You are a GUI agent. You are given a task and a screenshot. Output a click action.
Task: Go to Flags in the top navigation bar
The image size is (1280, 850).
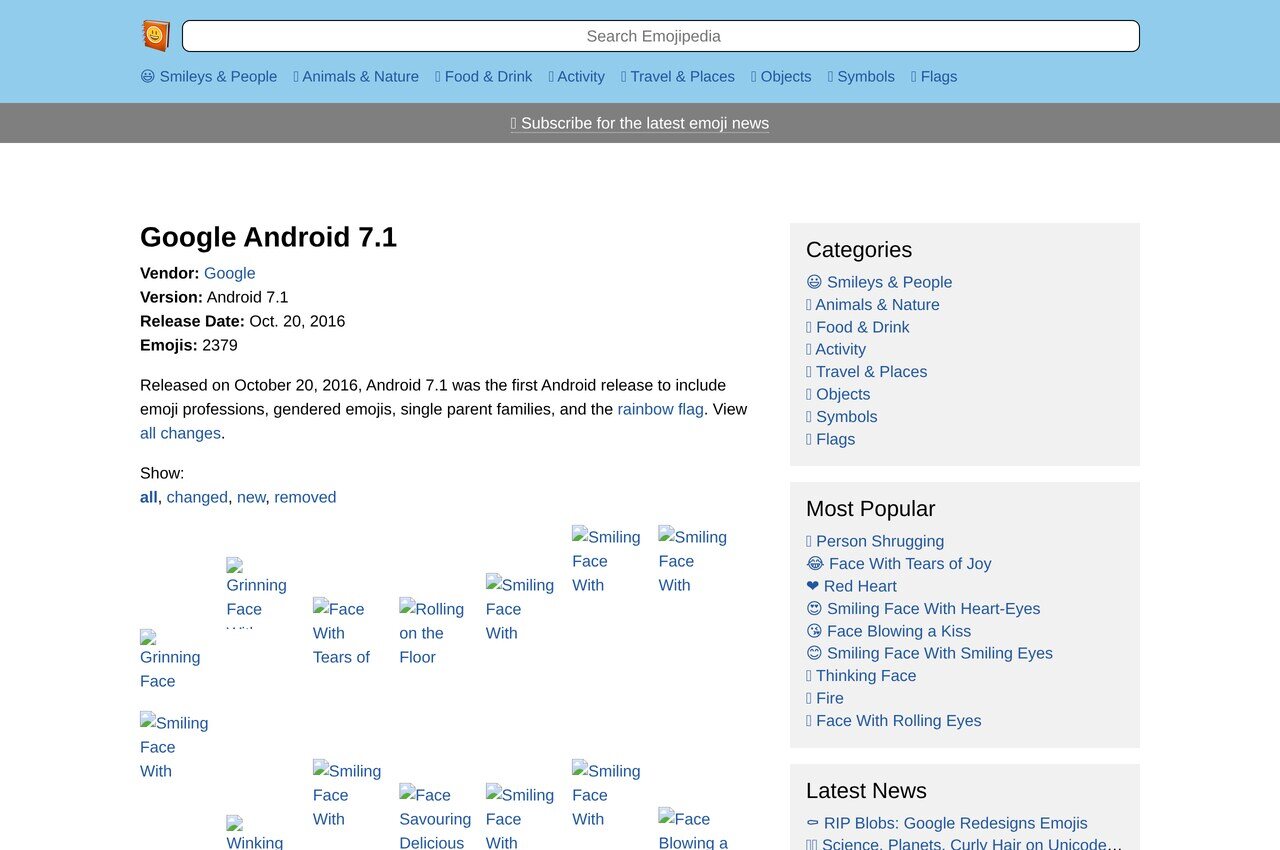934,77
